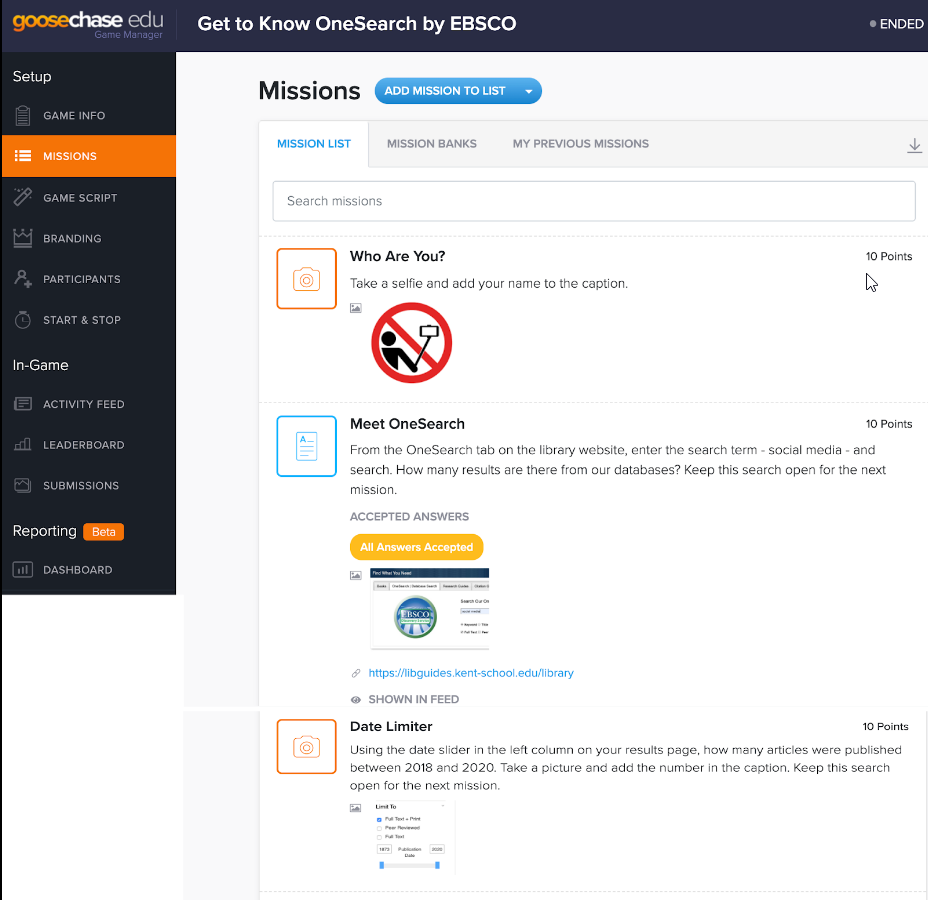Click the download missions arrow icon

click(x=914, y=145)
